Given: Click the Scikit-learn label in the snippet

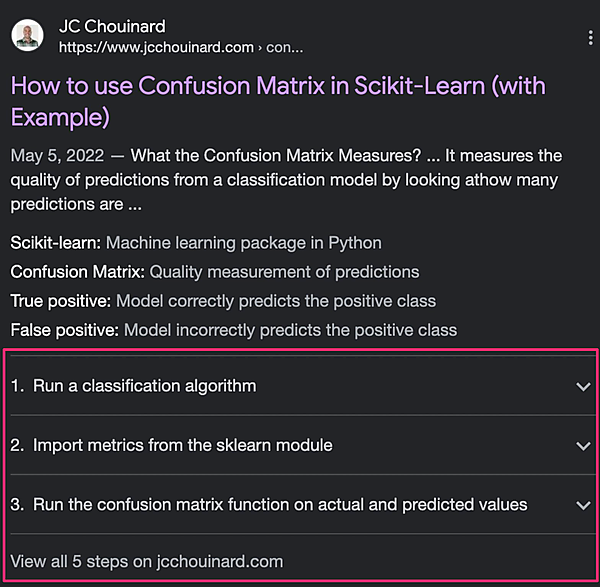Looking at the screenshot, I should [x=56, y=243].
